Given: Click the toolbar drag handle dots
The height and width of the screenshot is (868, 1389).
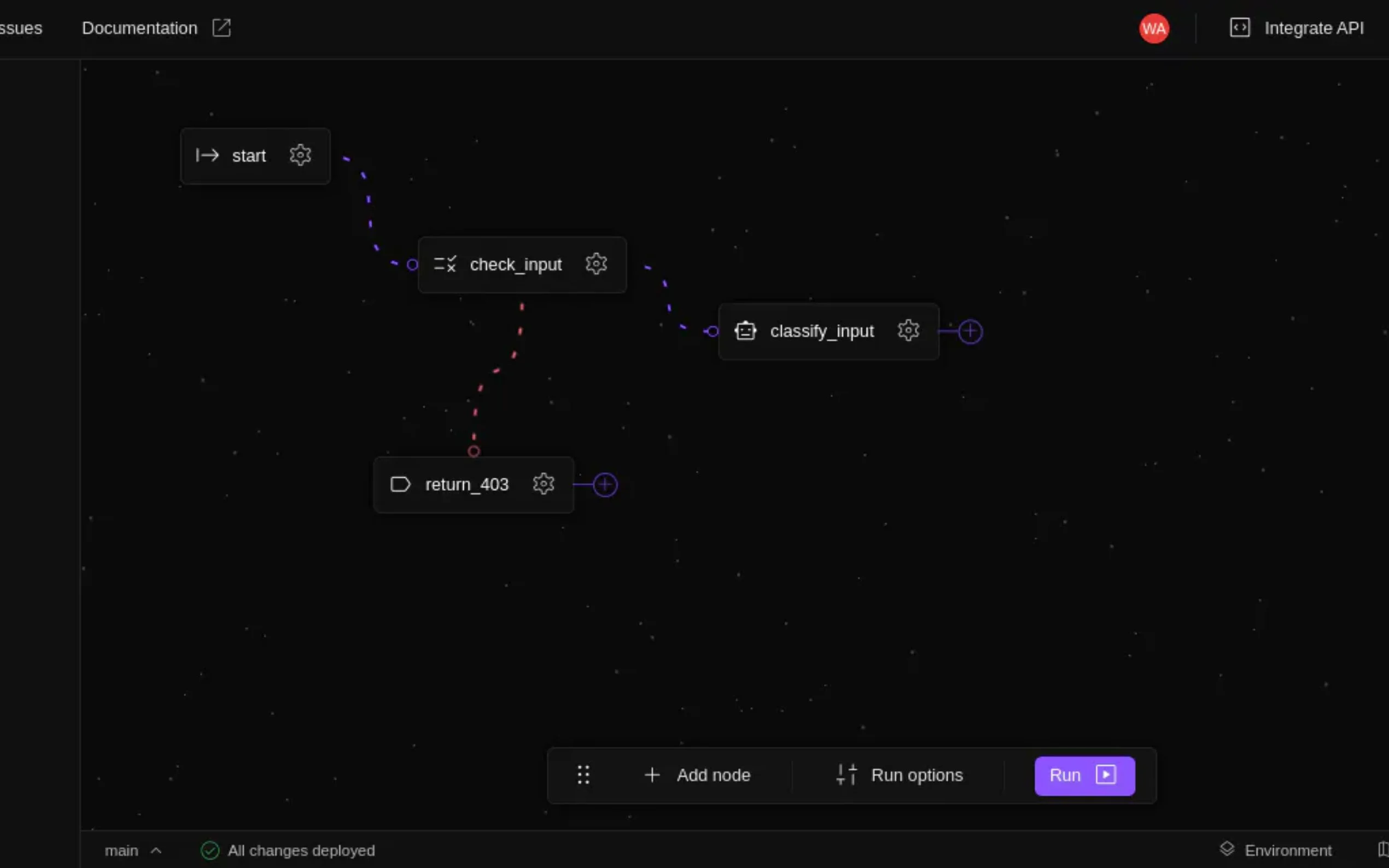Looking at the screenshot, I should point(583,775).
